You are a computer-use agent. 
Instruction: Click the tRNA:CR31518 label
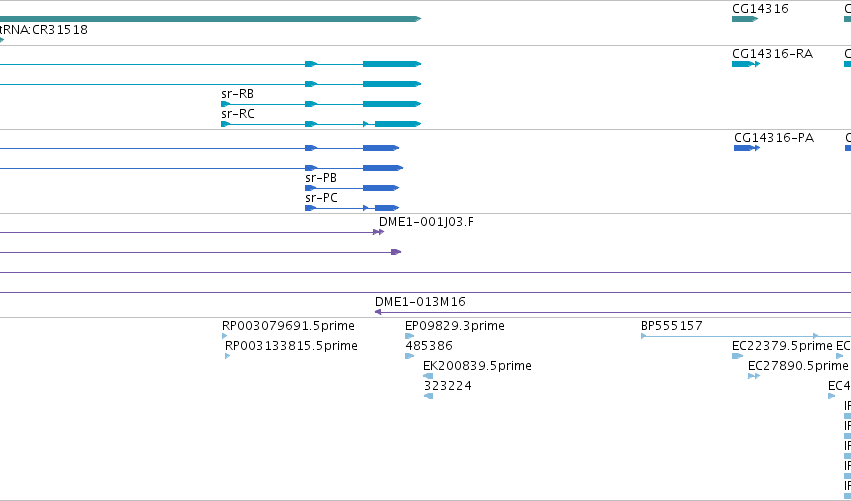coord(43,30)
